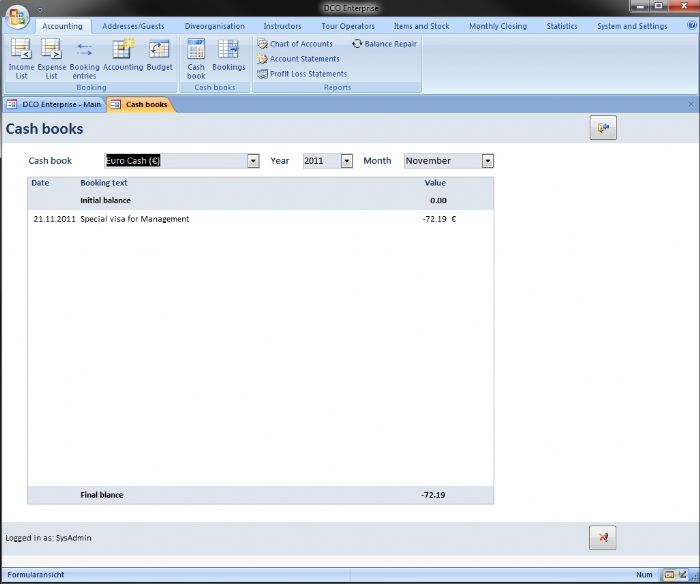Click the Booking entries icon
Viewport: 700px width, 584px height.
[x=84, y=58]
